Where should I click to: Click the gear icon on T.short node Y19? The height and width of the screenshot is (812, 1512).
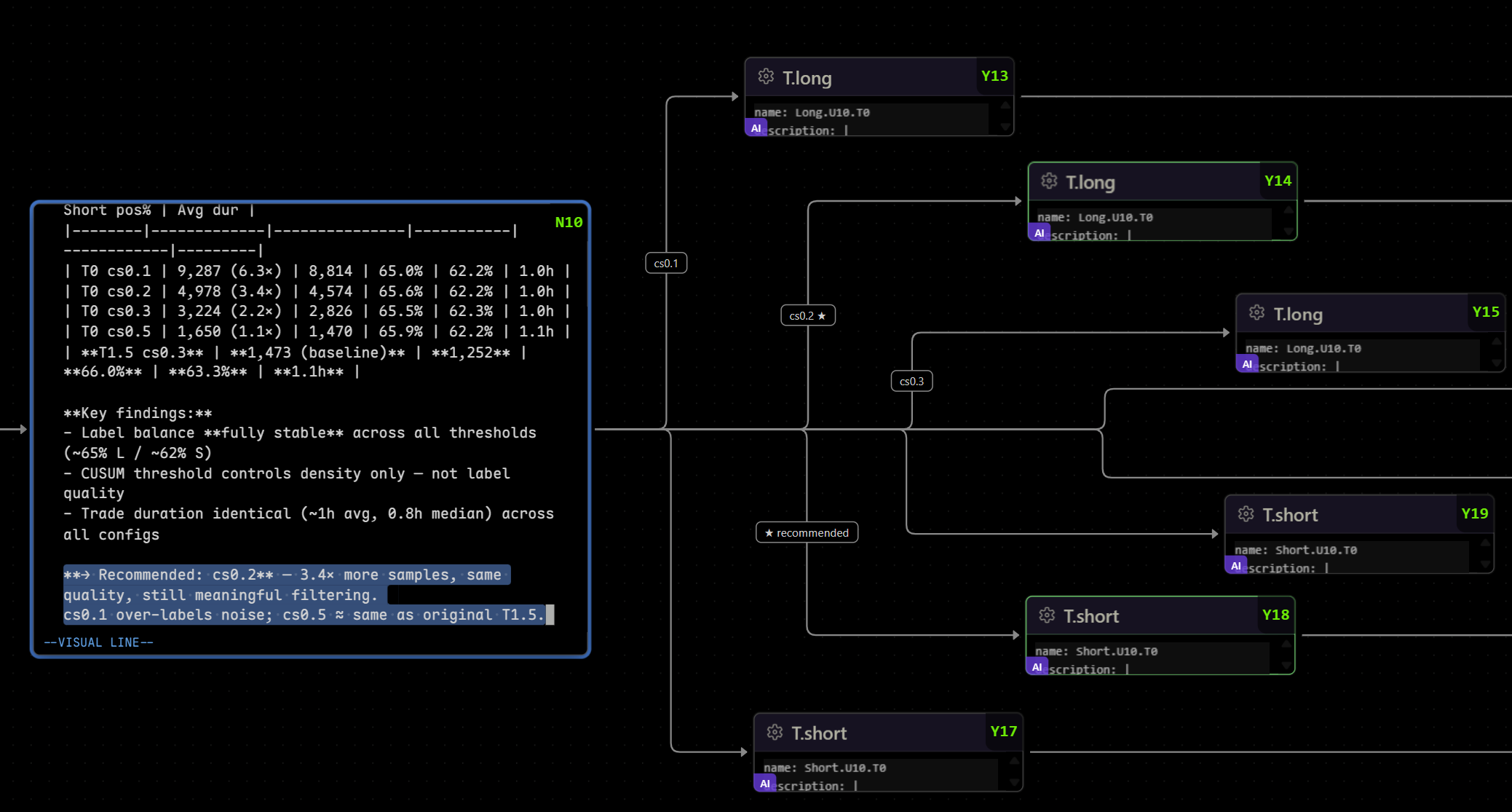[1246, 514]
